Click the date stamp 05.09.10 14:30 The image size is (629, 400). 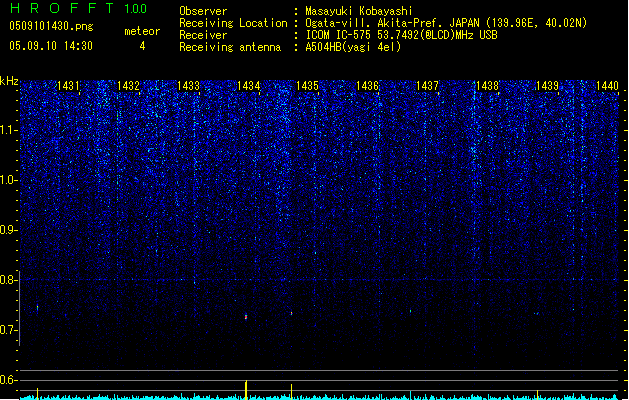coord(51,46)
